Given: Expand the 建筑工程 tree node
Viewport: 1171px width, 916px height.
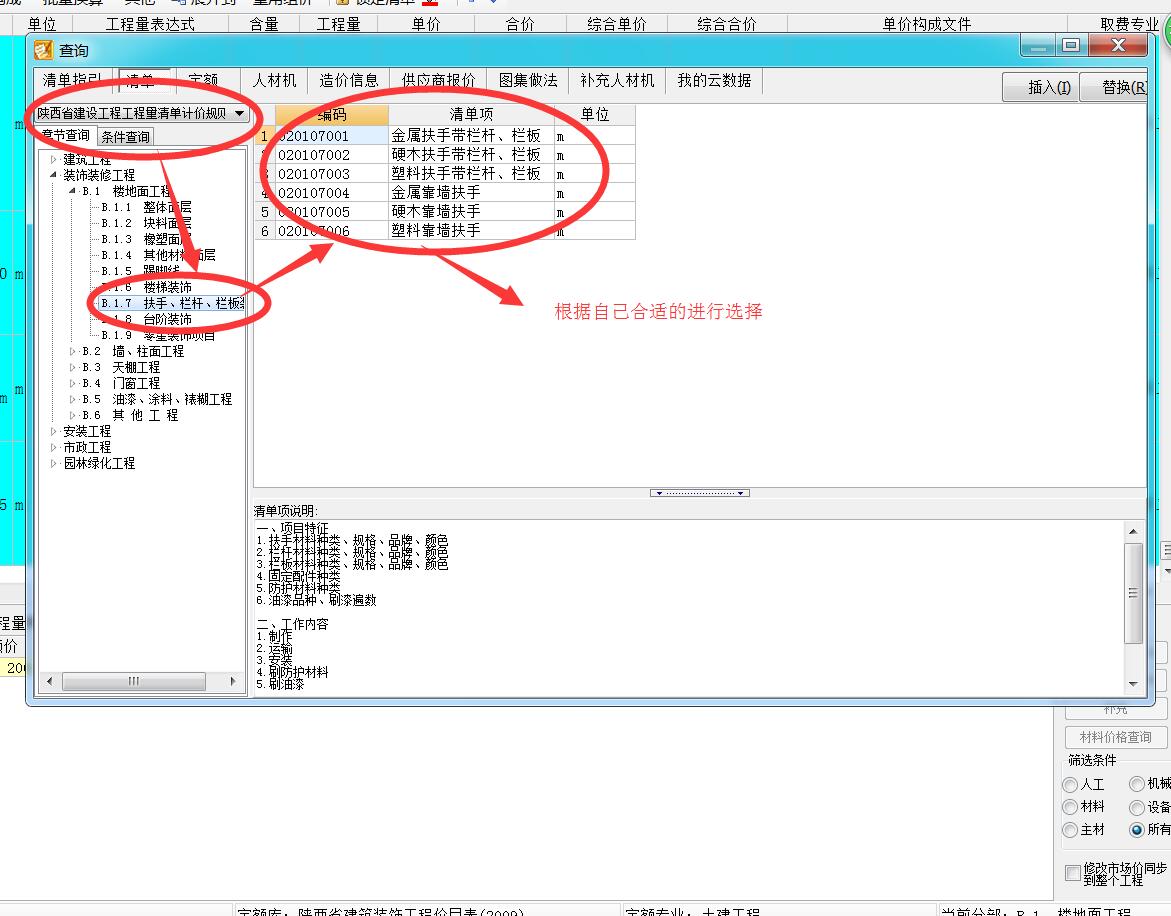Looking at the screenshot, I should (53, 159).
